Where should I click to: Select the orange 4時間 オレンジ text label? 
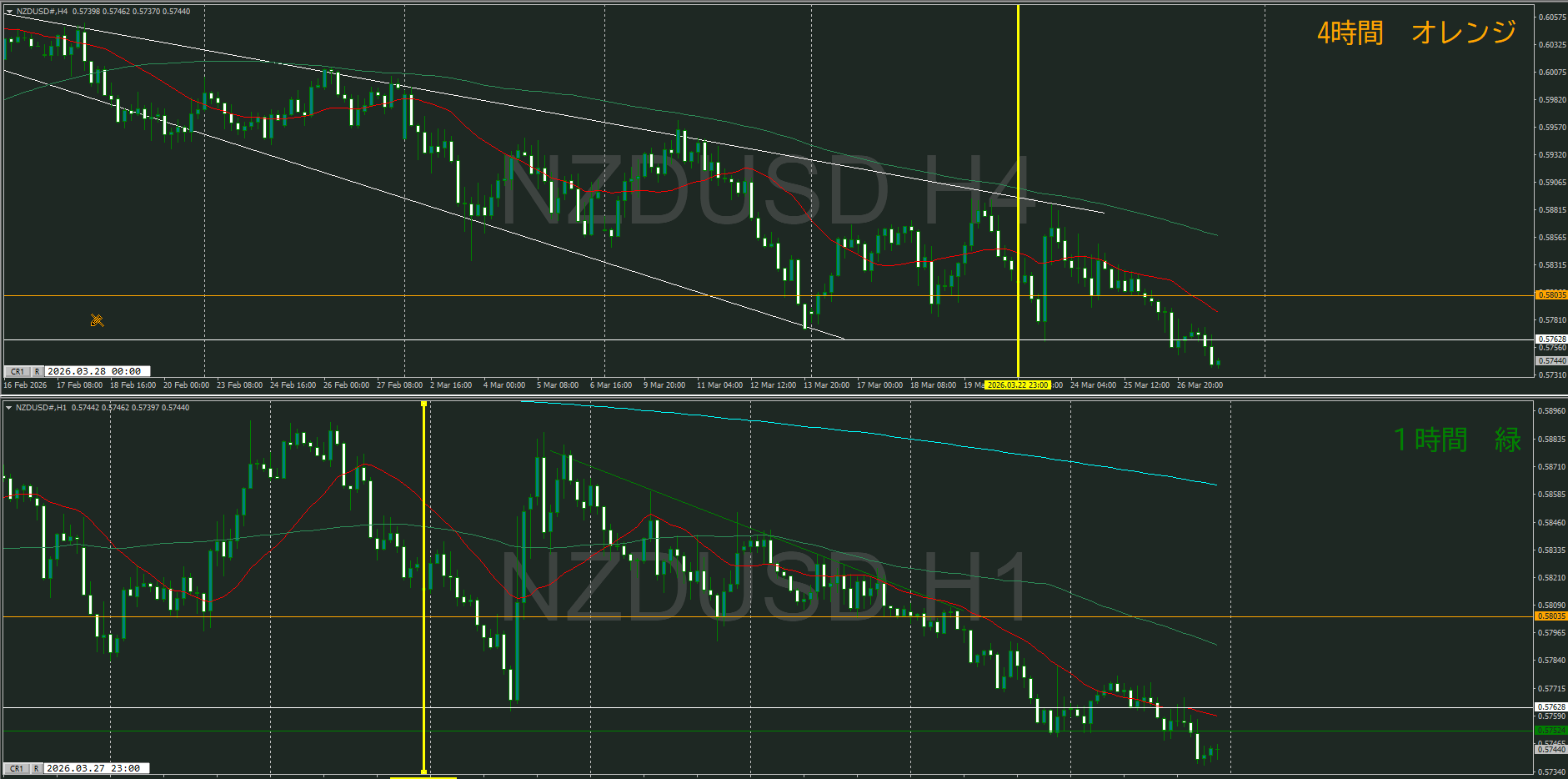click(x=1415, y=33)
